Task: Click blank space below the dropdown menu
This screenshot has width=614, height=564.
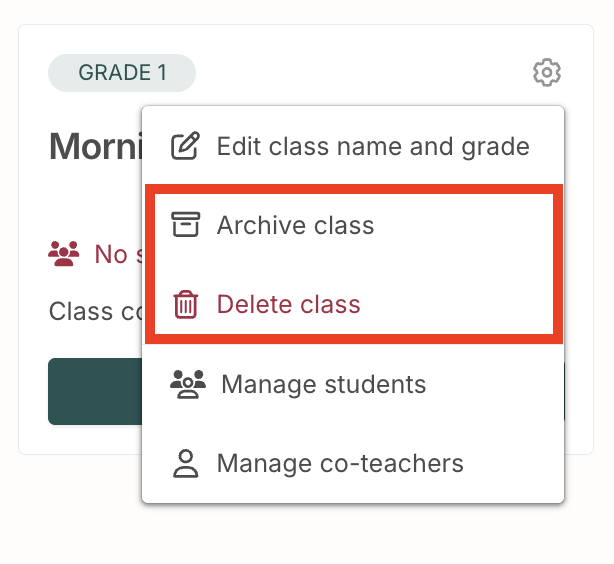Action: click(x=352, y=533)
